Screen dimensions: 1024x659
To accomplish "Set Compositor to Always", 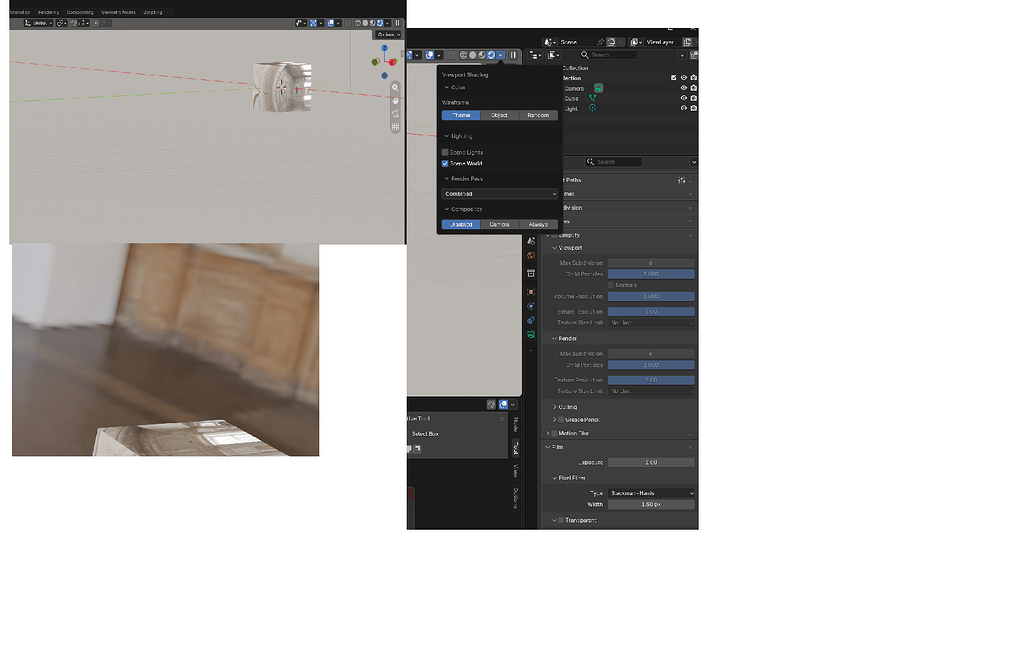I will [539, 225].
